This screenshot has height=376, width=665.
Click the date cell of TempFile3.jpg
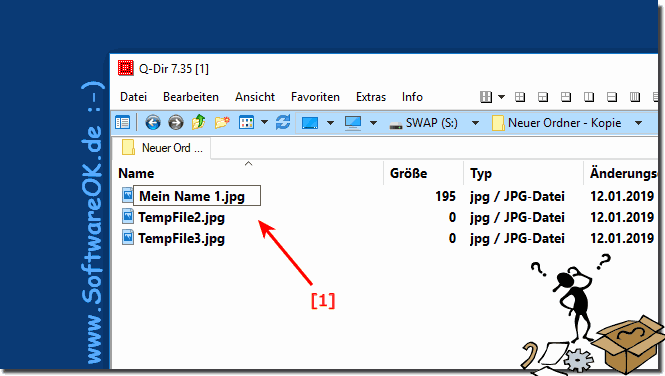622,238
